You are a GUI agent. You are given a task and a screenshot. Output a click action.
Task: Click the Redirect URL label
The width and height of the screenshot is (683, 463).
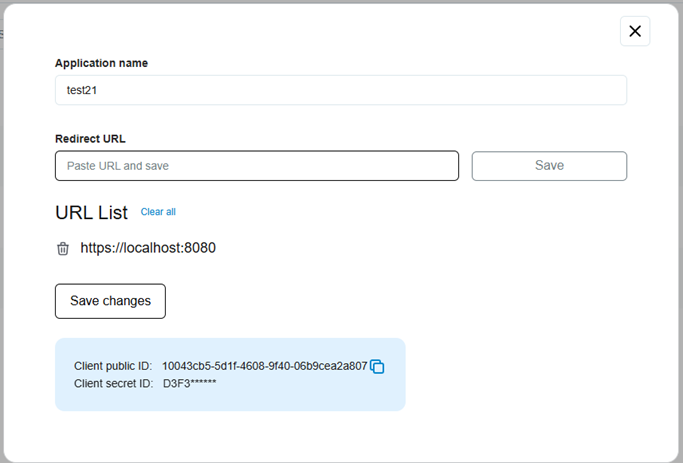coord(90,139)
